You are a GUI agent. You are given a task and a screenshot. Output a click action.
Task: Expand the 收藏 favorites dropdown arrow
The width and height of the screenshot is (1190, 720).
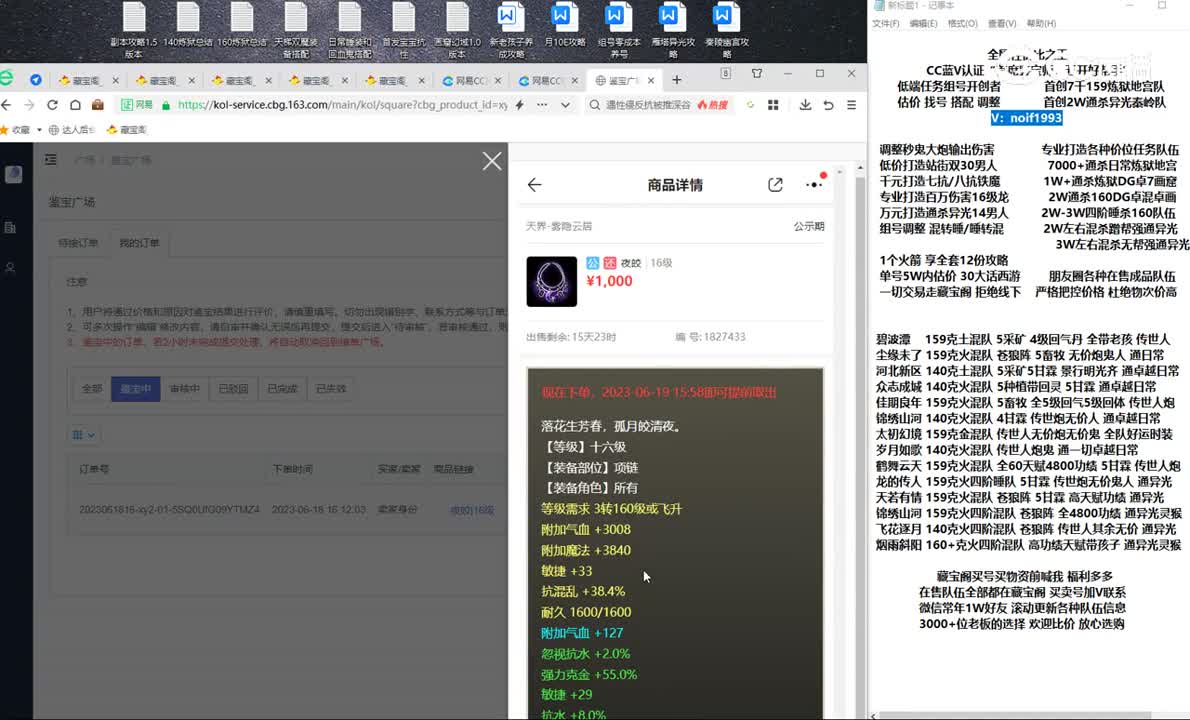pyautogui.click(x=39, y=130)
